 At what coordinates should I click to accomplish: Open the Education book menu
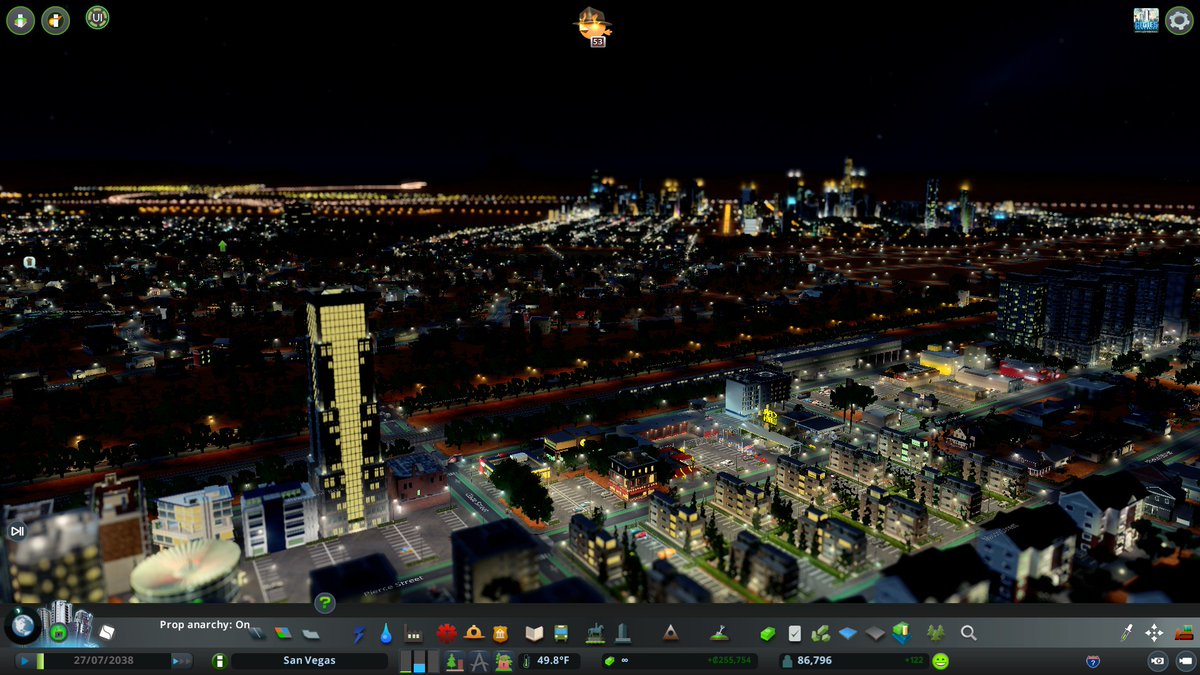(534, 633)
